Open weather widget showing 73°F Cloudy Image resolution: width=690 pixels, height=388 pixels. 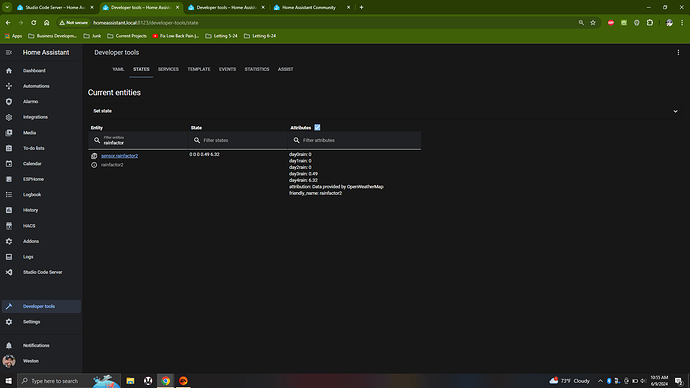pyautogui.click(x=569, y=381)
